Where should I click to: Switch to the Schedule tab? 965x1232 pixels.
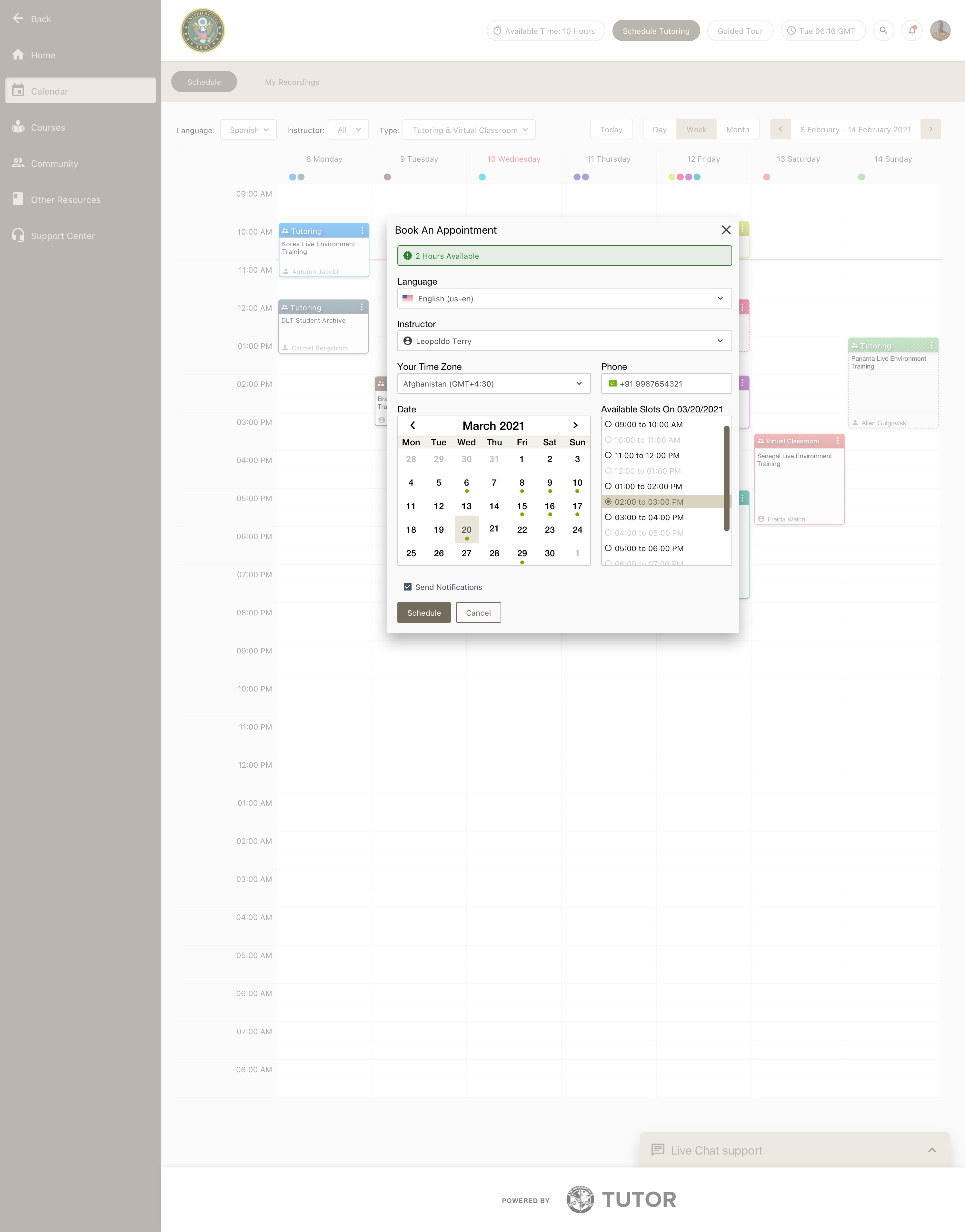pyautogui.click(x=204, y=82)
